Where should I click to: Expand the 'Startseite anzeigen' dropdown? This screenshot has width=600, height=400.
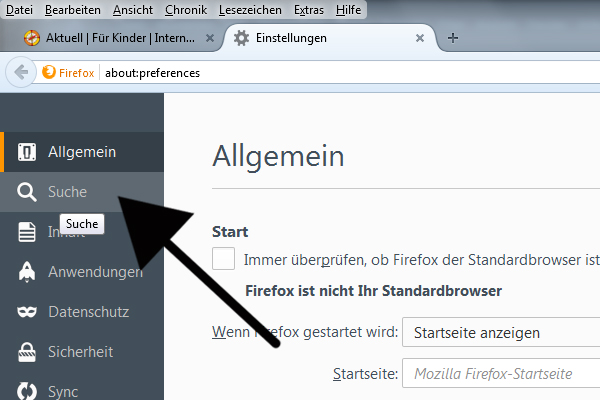500,332
